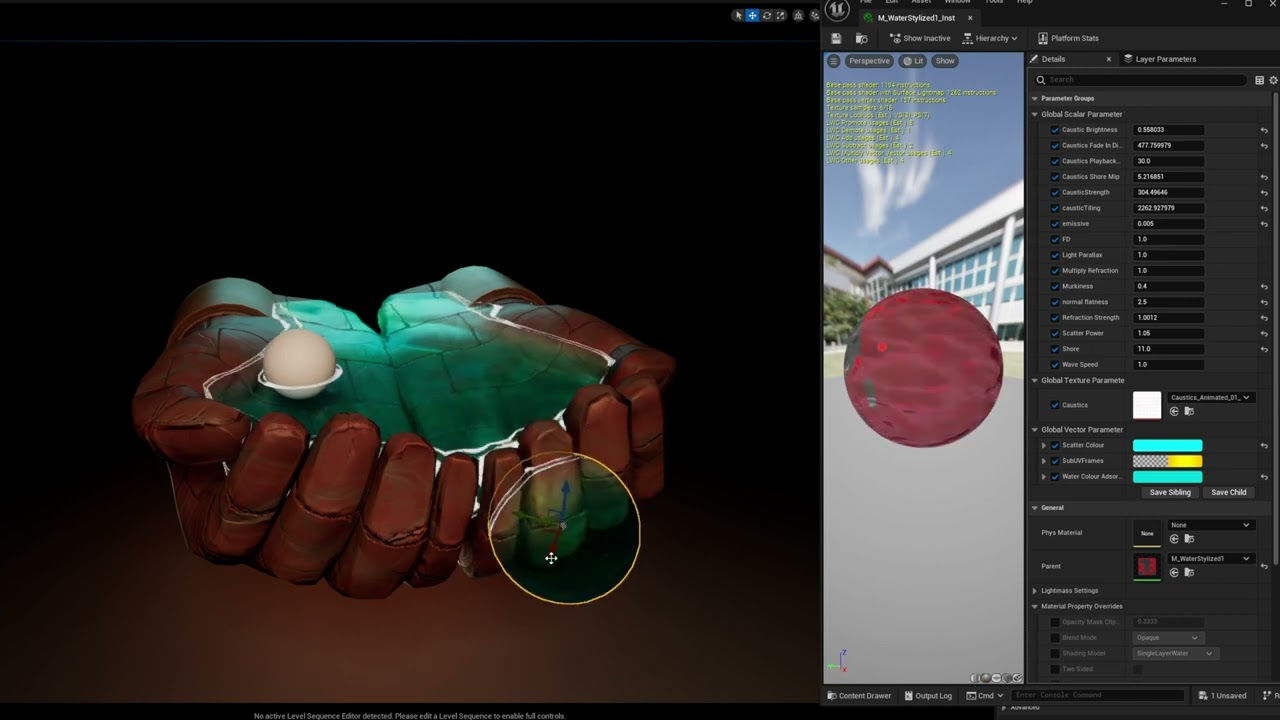1280x720 pixels.
Task: Uncheck the Multiply Refraction parameter override
Action: coord(1054,271)
